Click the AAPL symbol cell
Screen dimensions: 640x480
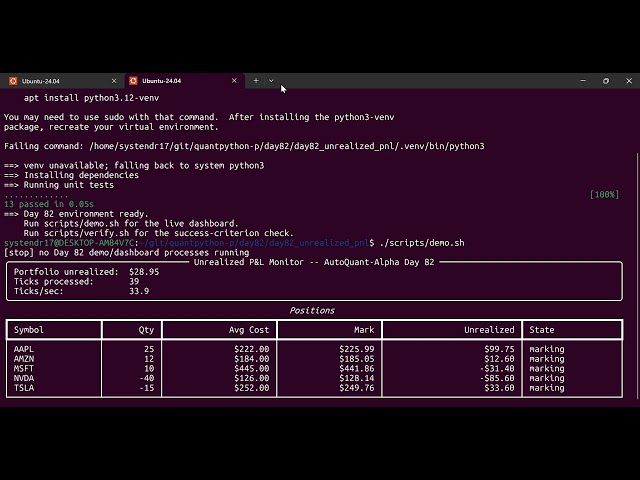pos(24,349)
